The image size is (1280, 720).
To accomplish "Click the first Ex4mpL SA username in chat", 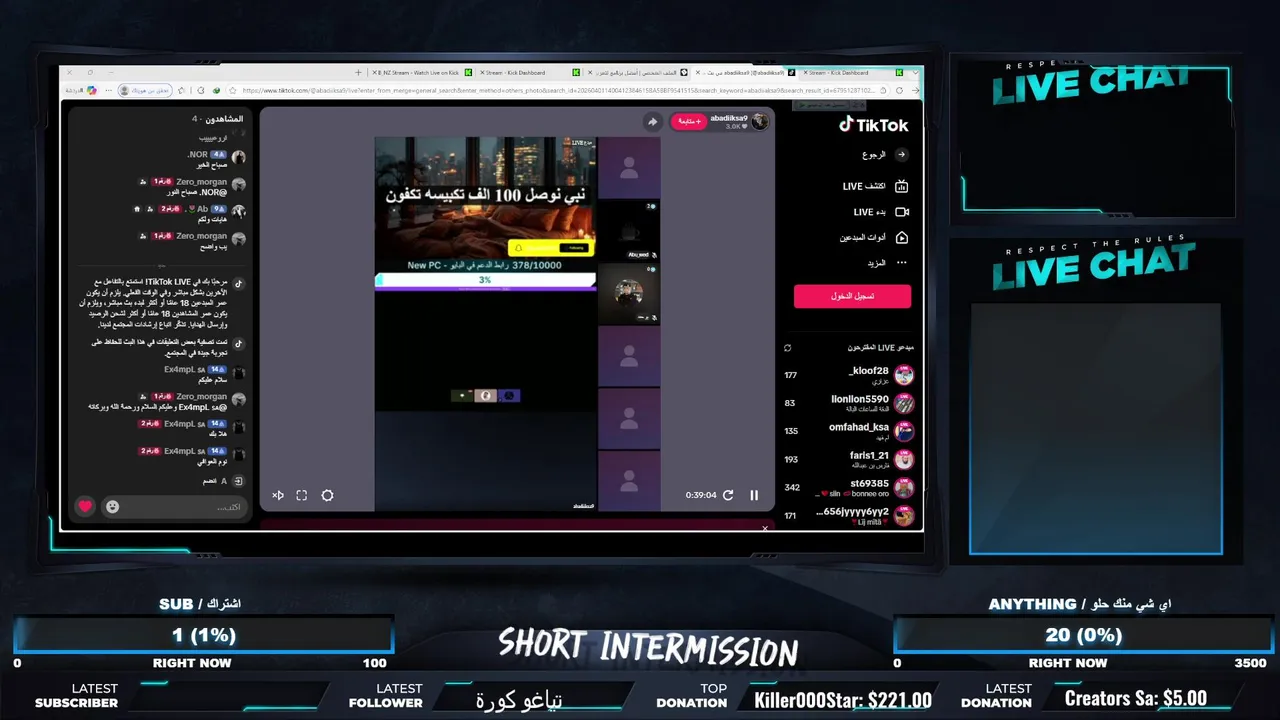I will click(184, 370).
